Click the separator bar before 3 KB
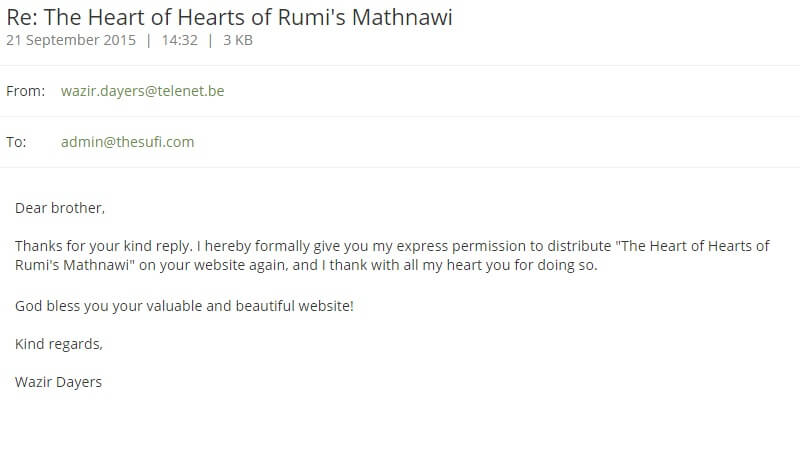 click(210, 40)
